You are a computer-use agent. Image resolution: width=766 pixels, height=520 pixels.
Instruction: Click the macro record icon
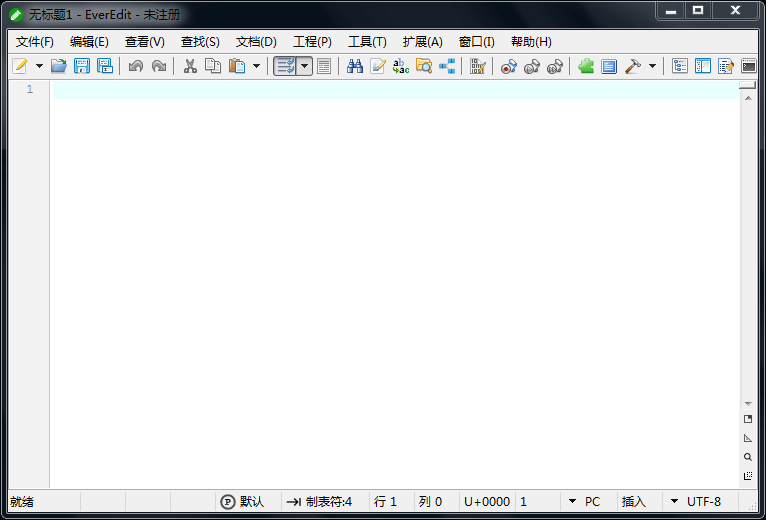click(509, 66)
